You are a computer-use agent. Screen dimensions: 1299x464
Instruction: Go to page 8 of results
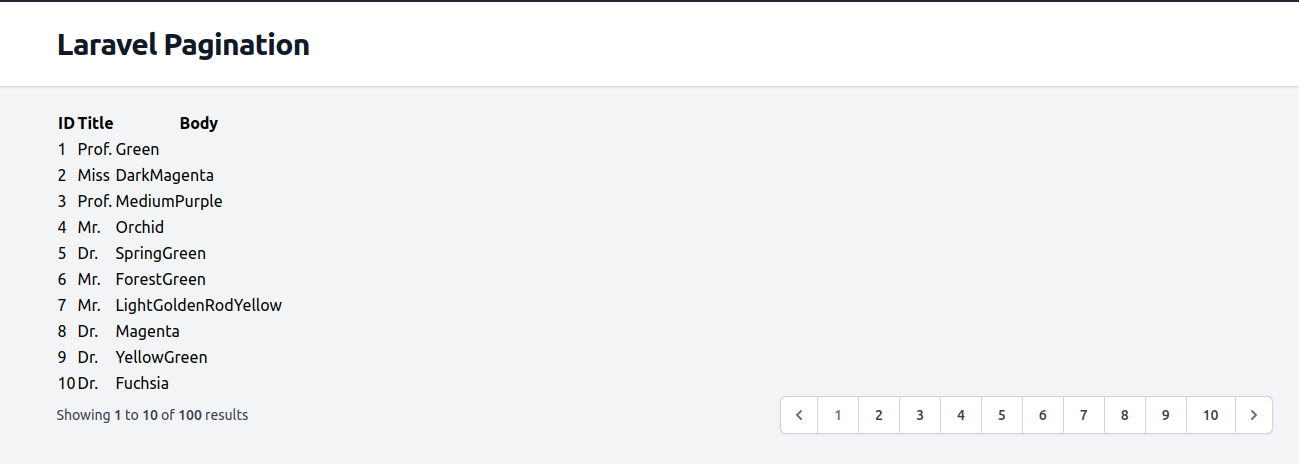(1125, 415)
